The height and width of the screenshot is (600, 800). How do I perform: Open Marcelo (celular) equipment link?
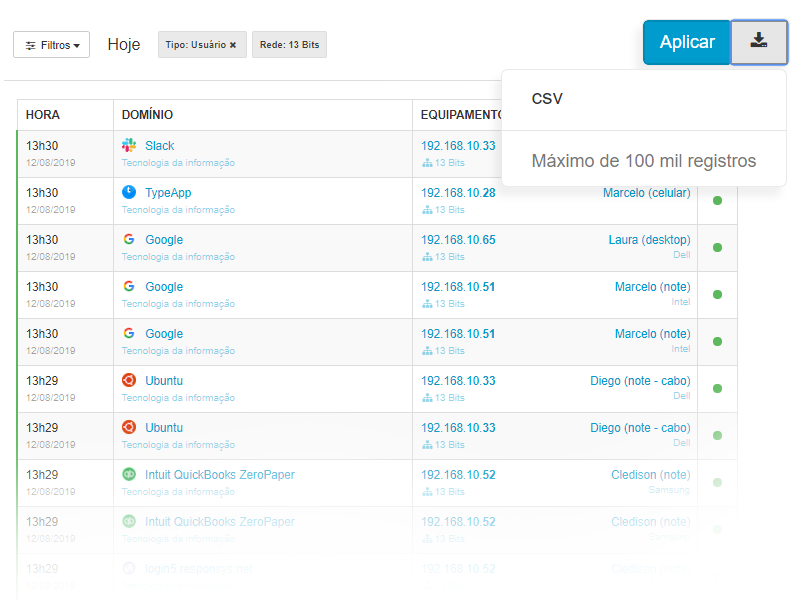646,193
